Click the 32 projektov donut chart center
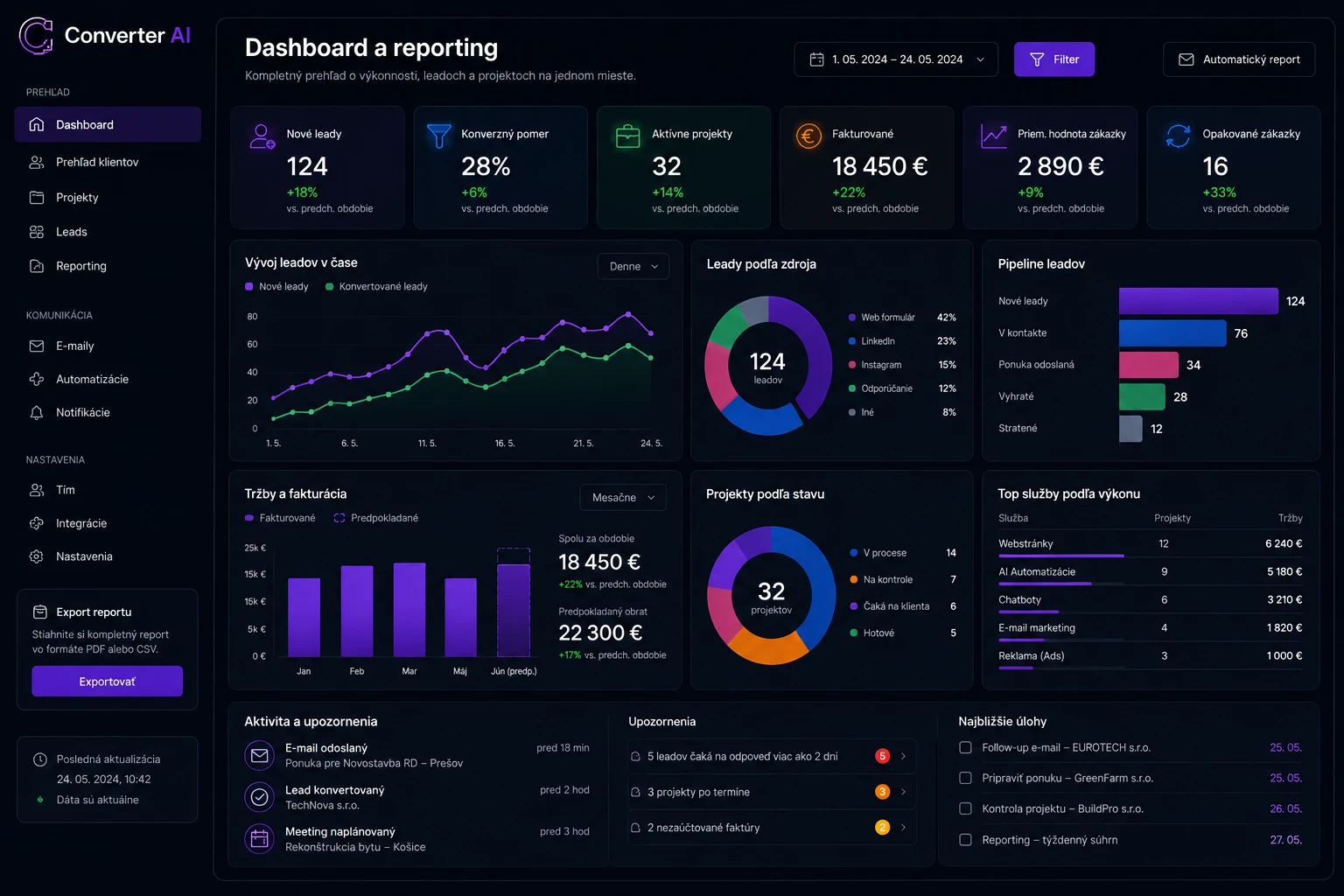 [771, 597]
